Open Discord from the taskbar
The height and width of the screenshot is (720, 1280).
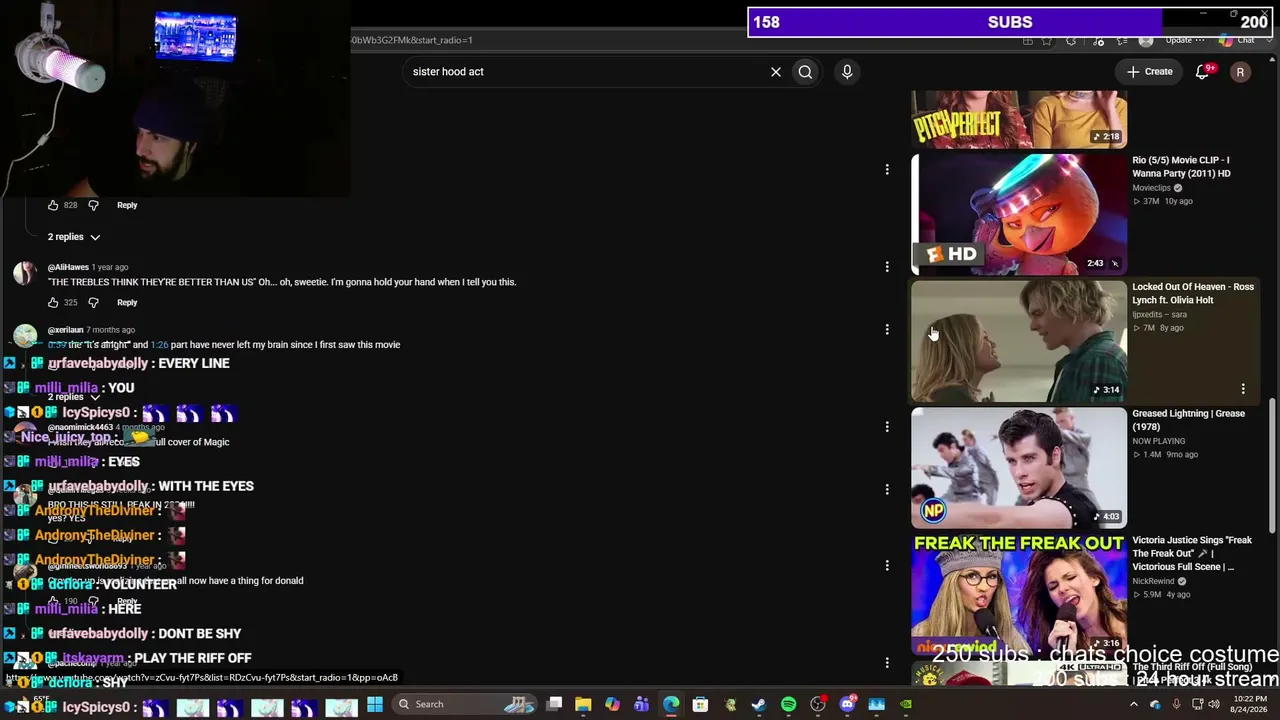(x=848, y=704)
